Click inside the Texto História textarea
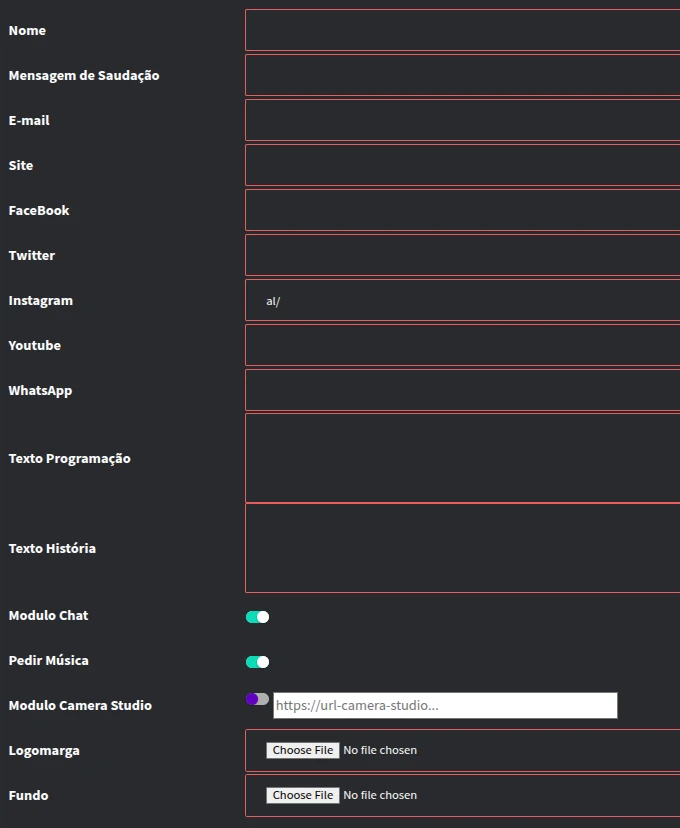Image resolution: width=680 pixels, height=828 pixels. click(462, 548)
